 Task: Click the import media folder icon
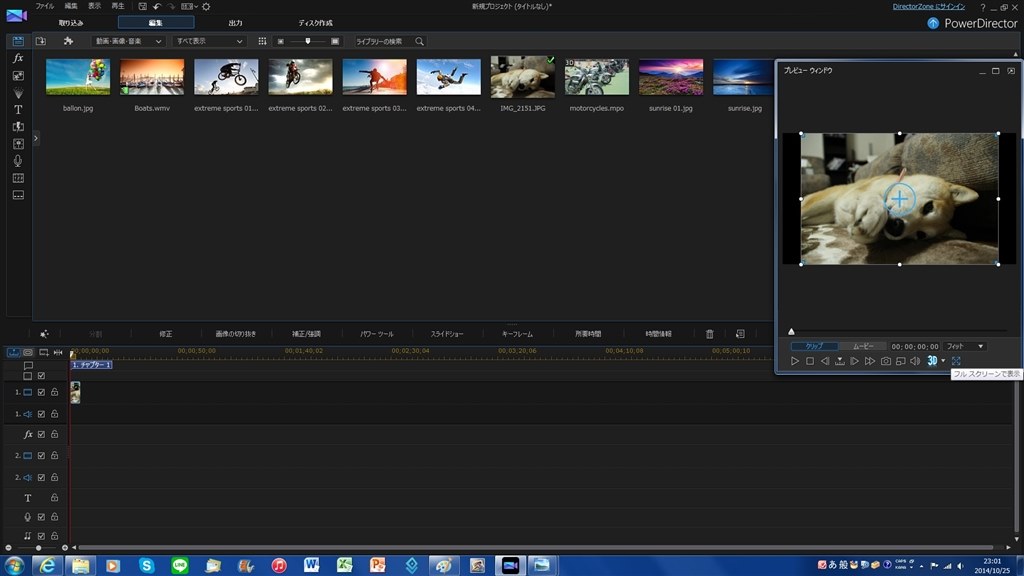coord(40,41)
